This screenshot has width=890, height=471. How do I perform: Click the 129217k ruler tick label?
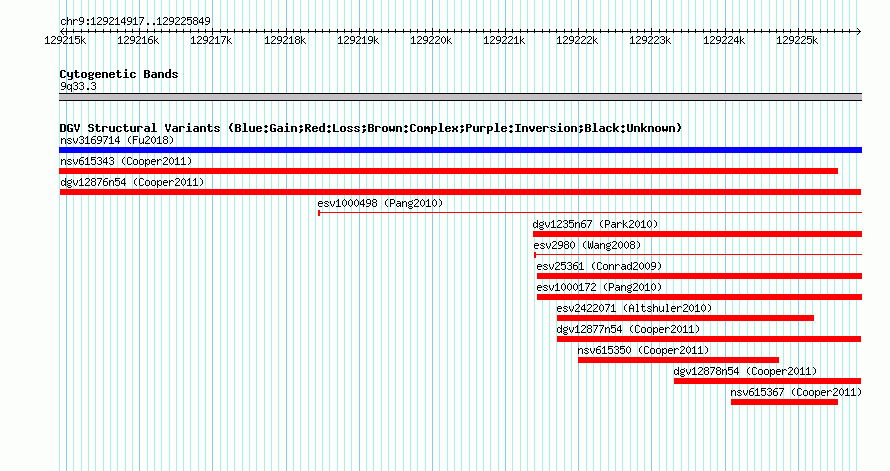(x=211, y=40)
